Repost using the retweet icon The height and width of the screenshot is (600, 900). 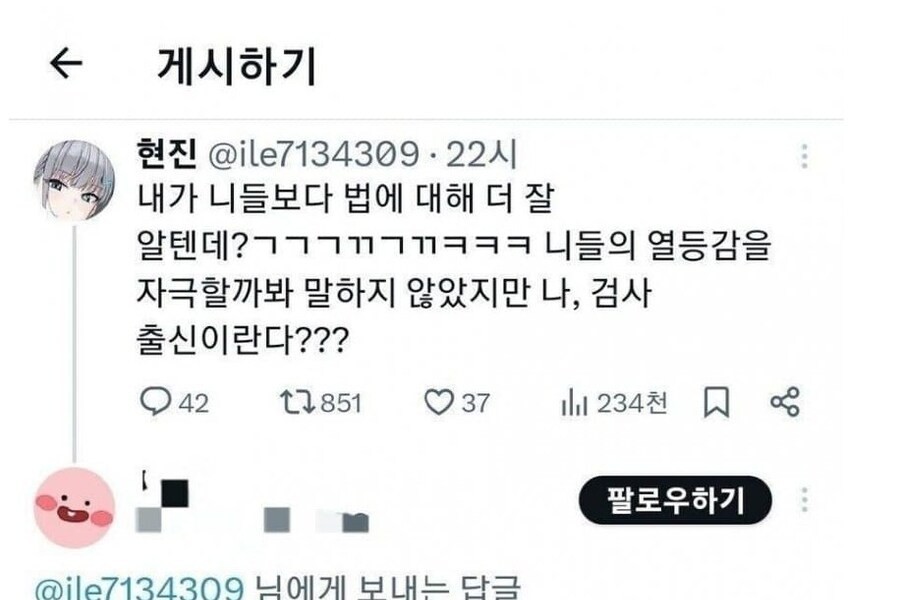[297, 402]
